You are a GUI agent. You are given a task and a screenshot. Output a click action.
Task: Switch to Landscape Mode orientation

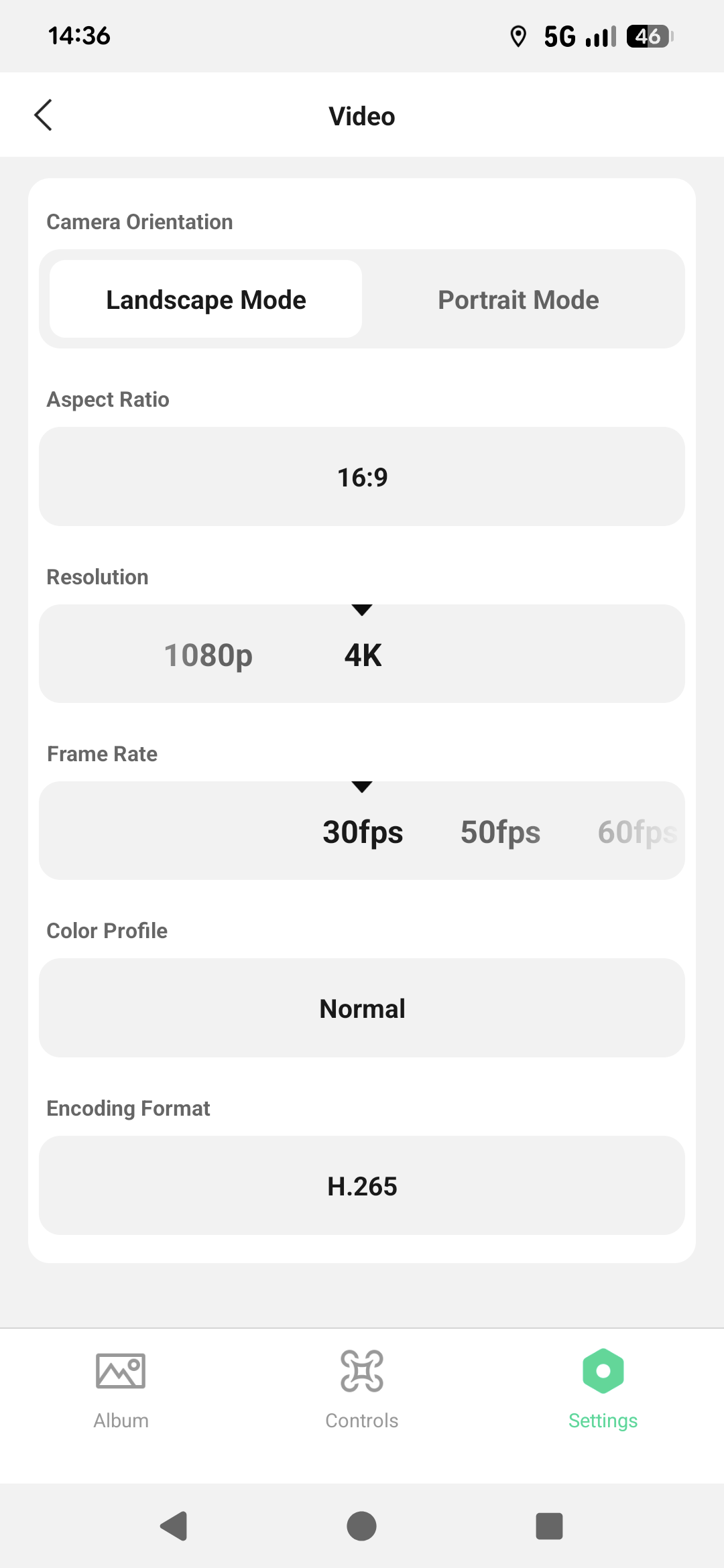pos(206,300)
